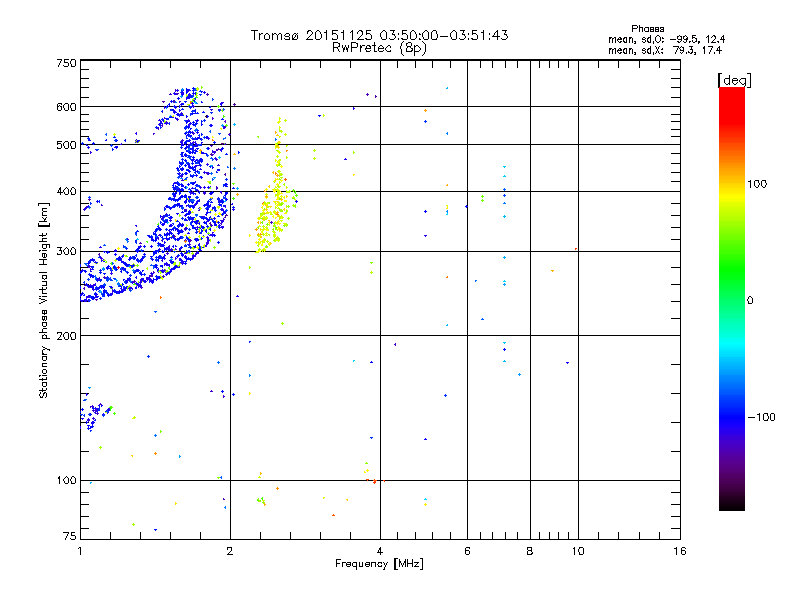
Task: Click the 'mean, sd,O: -99.5, 12.4' statistics line
Action: [666, 39]
